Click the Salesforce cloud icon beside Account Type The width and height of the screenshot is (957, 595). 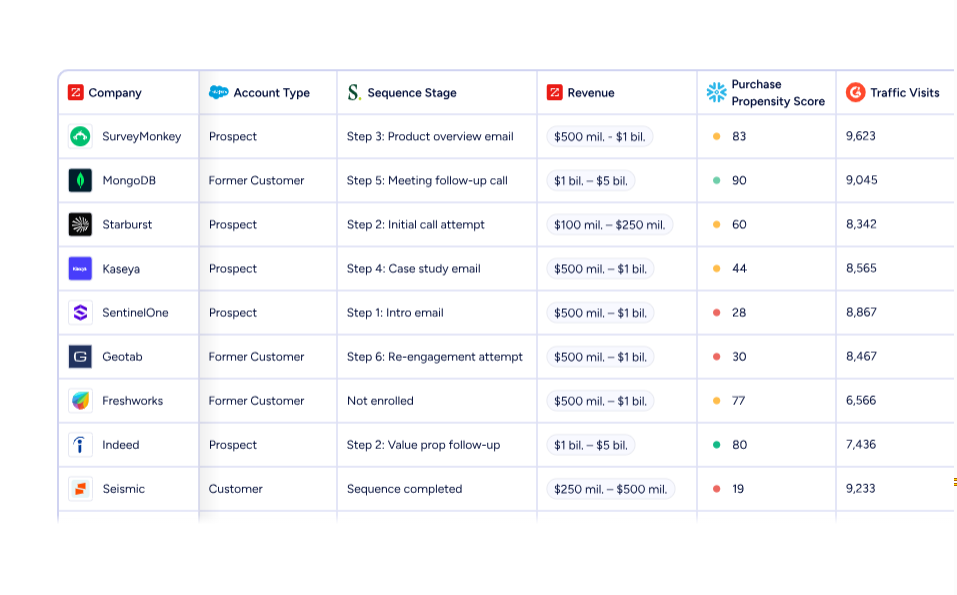click(218, 92)
